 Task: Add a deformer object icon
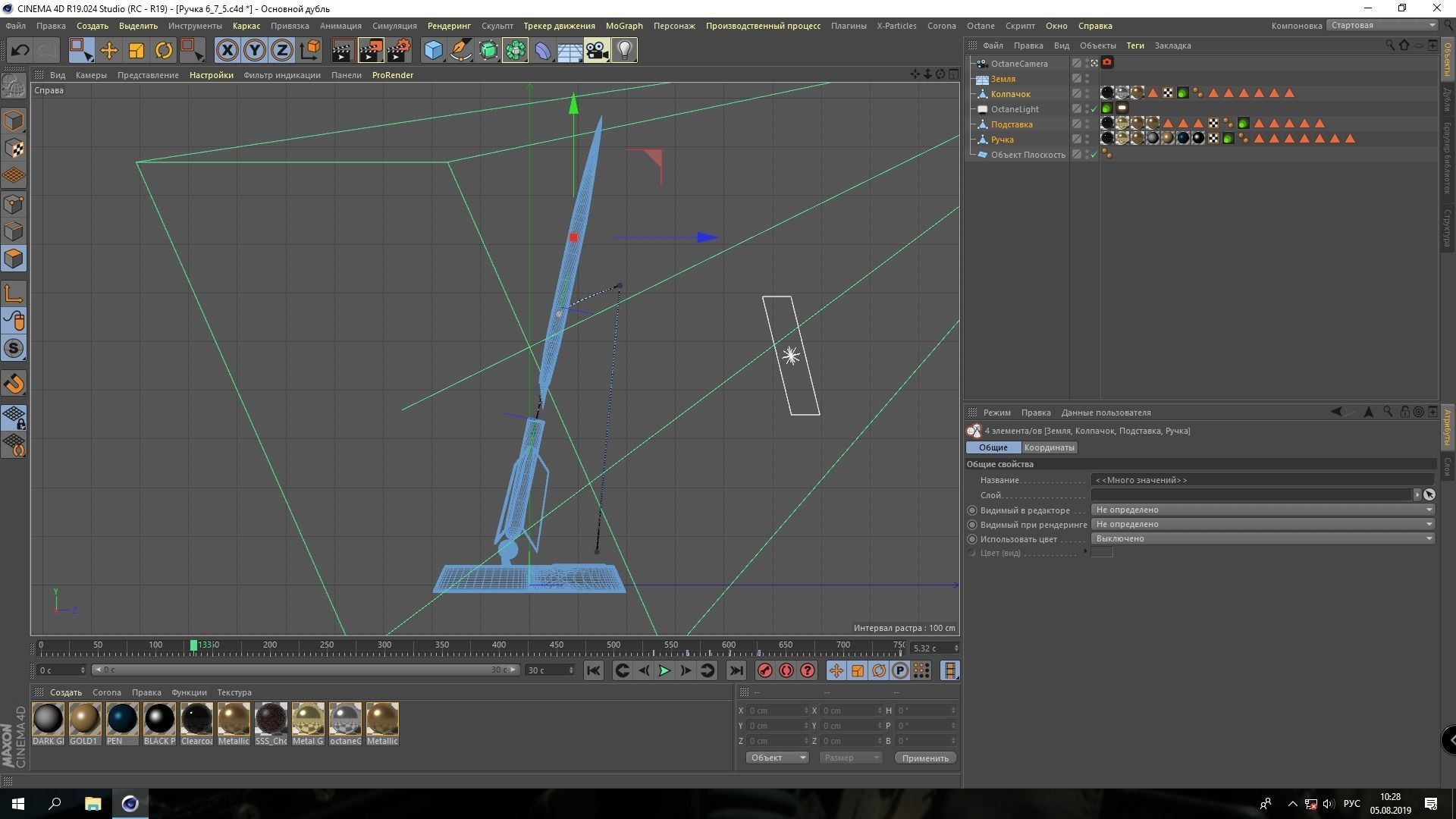click(543, 51)
